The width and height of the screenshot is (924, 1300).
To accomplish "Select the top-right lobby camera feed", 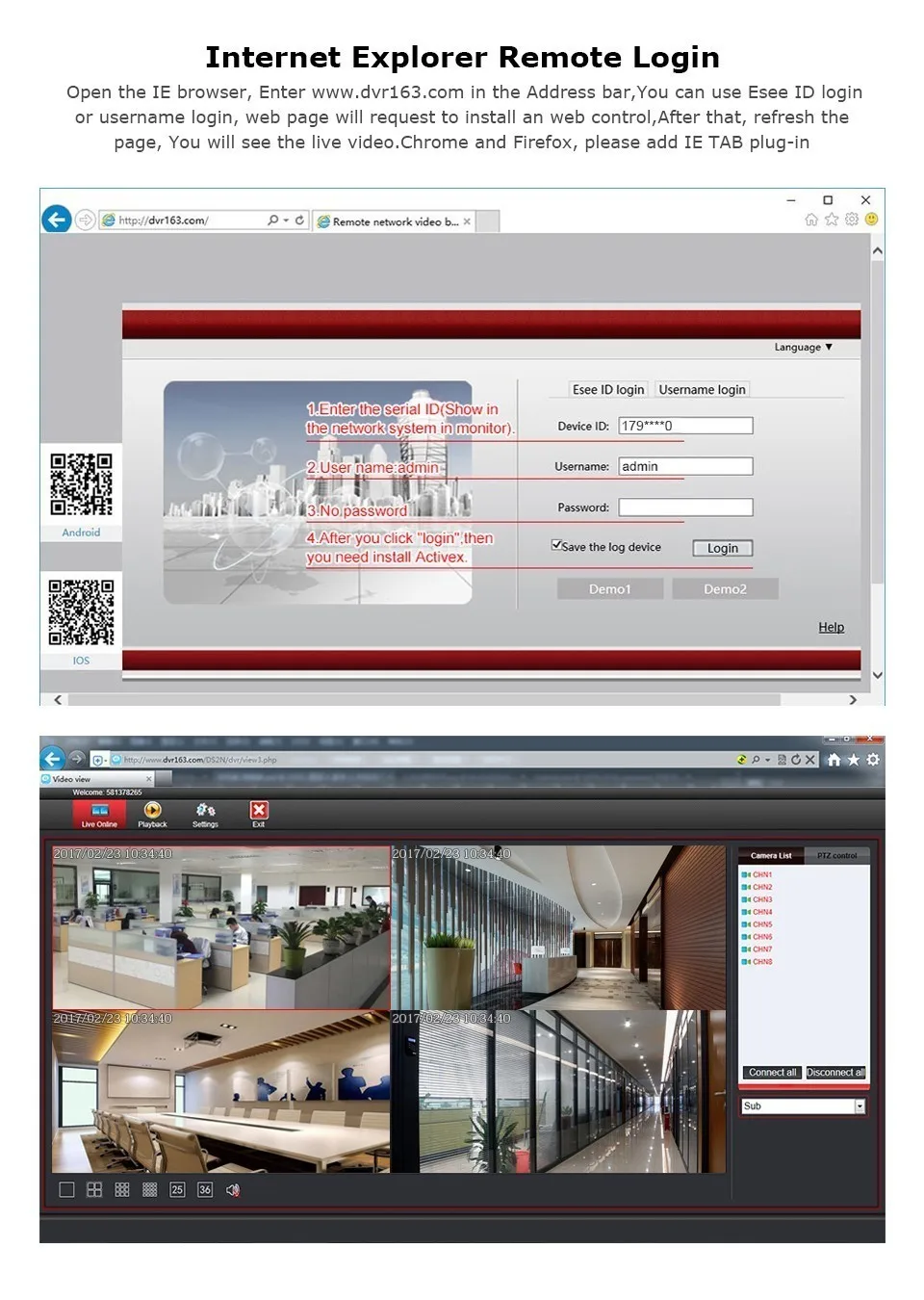I will coord(558,927).
